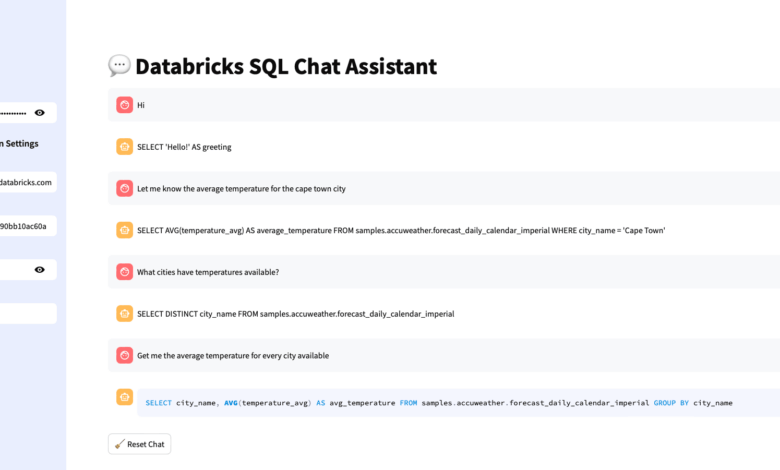Click the chat bubble icon beside the title
Viewport: 780px width, 470px height.
pos(119,66)
